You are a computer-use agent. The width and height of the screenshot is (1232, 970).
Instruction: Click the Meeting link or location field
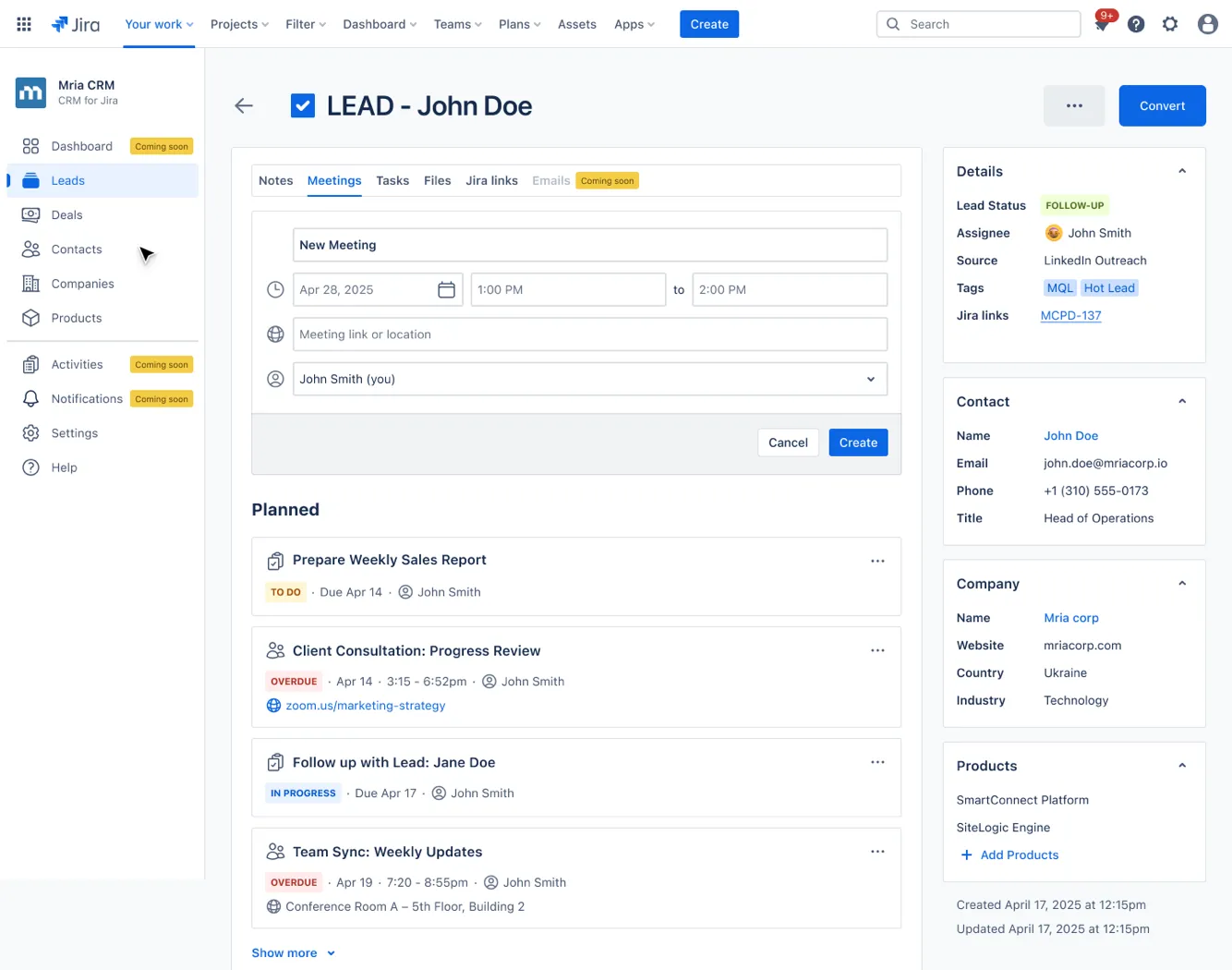click(589, 334)
